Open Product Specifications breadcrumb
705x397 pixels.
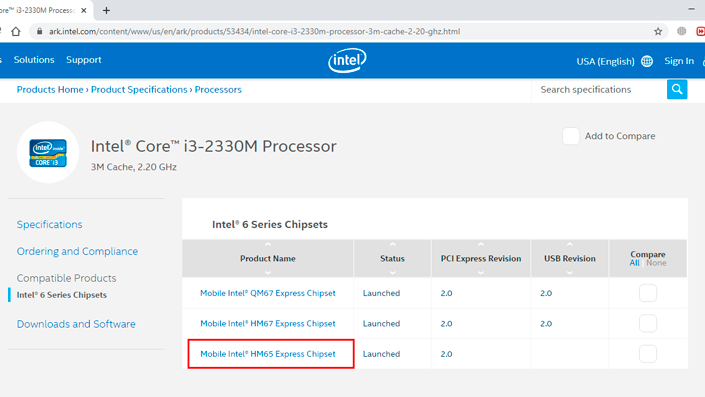tap(139, 89)
